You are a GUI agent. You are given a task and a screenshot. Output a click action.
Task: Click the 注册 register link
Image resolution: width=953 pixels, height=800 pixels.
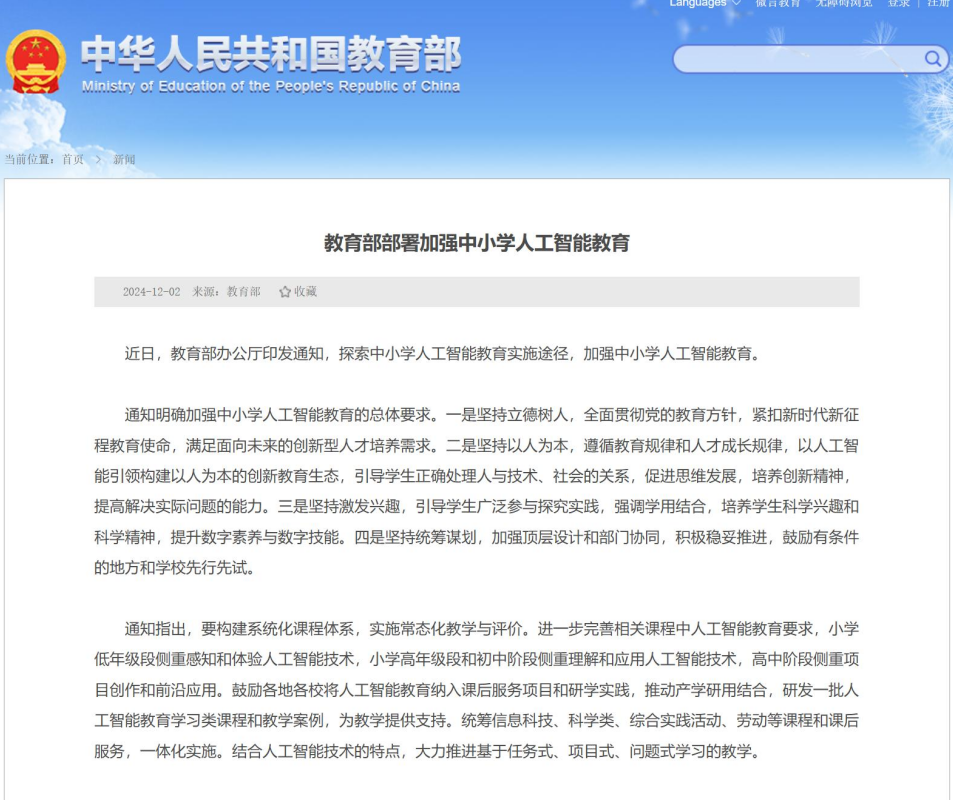pyautogui.click(x=940, y=4)
